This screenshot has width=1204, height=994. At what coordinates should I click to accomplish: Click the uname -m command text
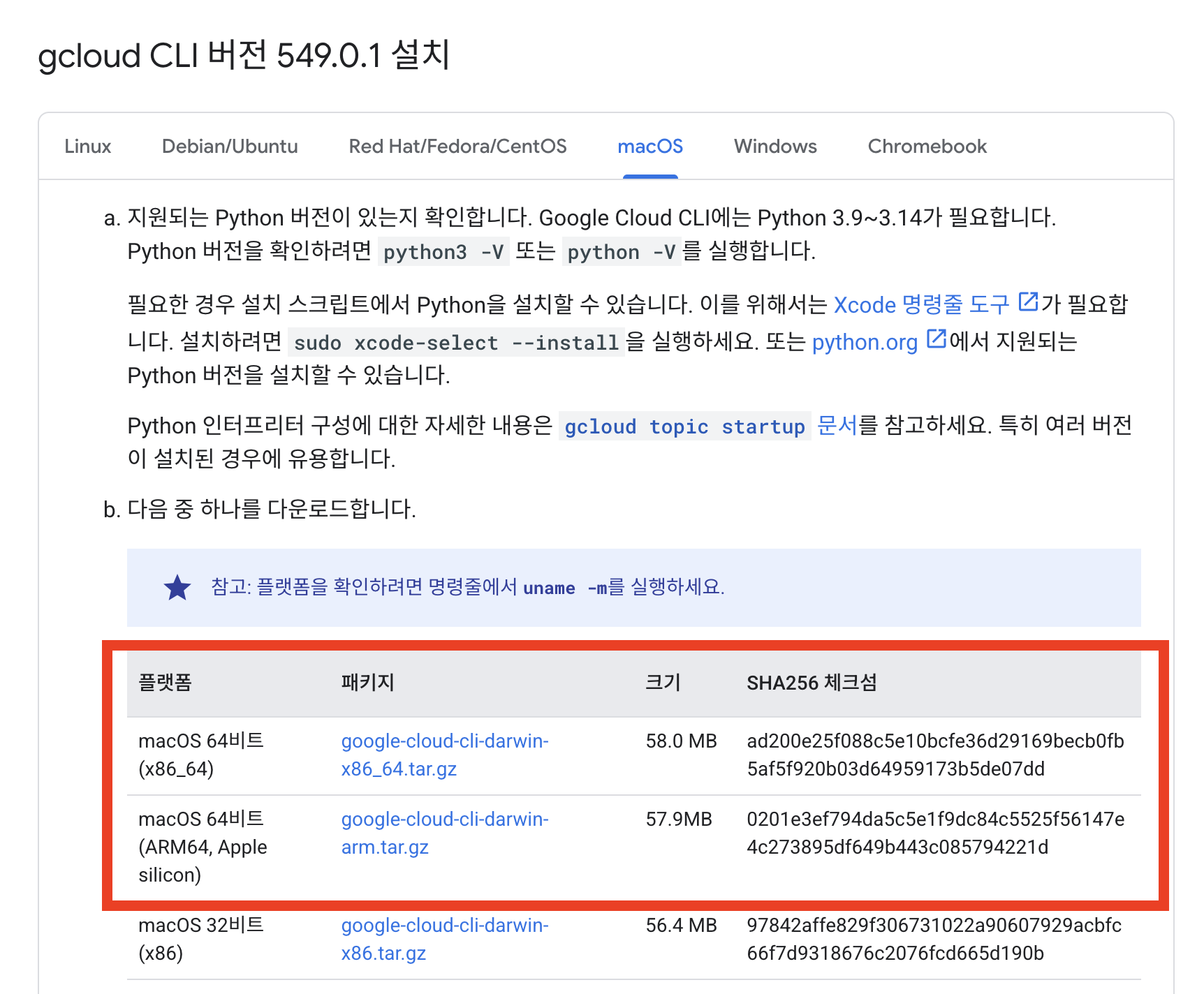coord(565,588)
